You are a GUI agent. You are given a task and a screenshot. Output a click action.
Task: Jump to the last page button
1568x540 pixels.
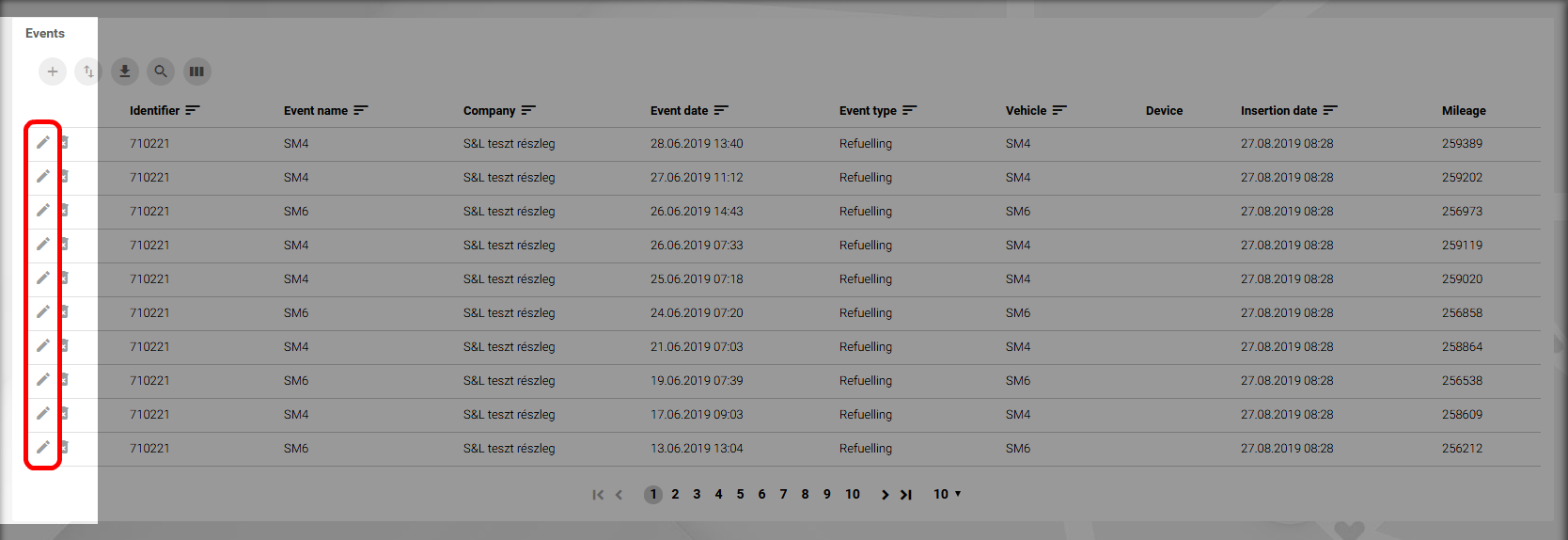[906, 495]
